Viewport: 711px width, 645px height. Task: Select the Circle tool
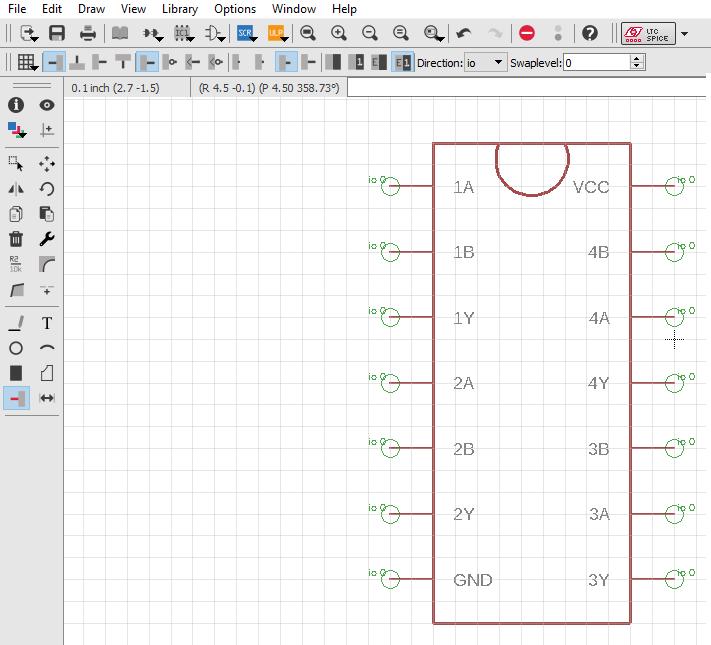[16, 348]
